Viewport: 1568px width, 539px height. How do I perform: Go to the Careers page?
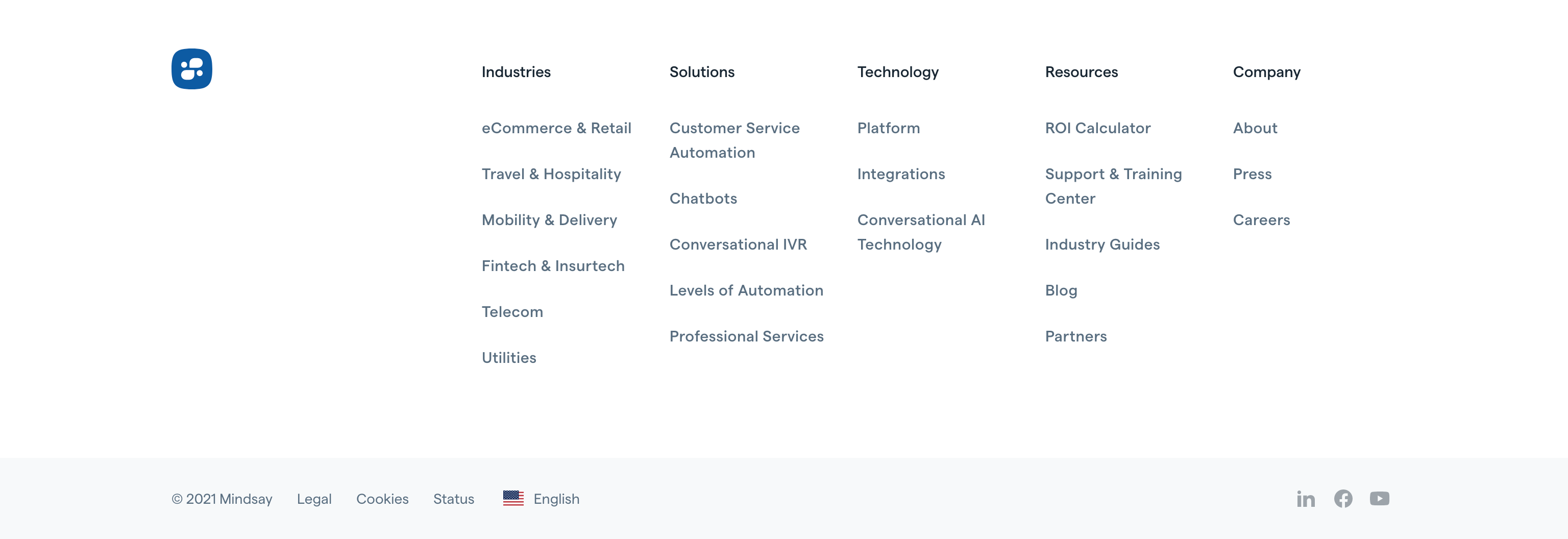(1261, 220)
